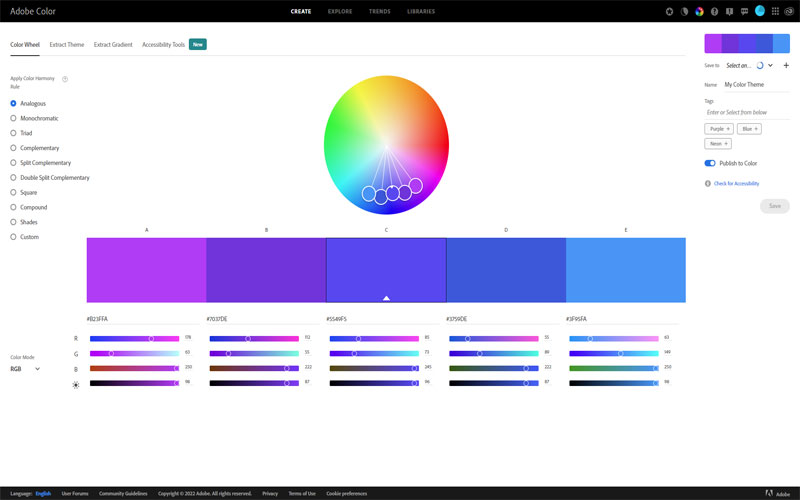The image size is (800, 500).
Task: Click the G slider for color C
Action: coord(374,354)
